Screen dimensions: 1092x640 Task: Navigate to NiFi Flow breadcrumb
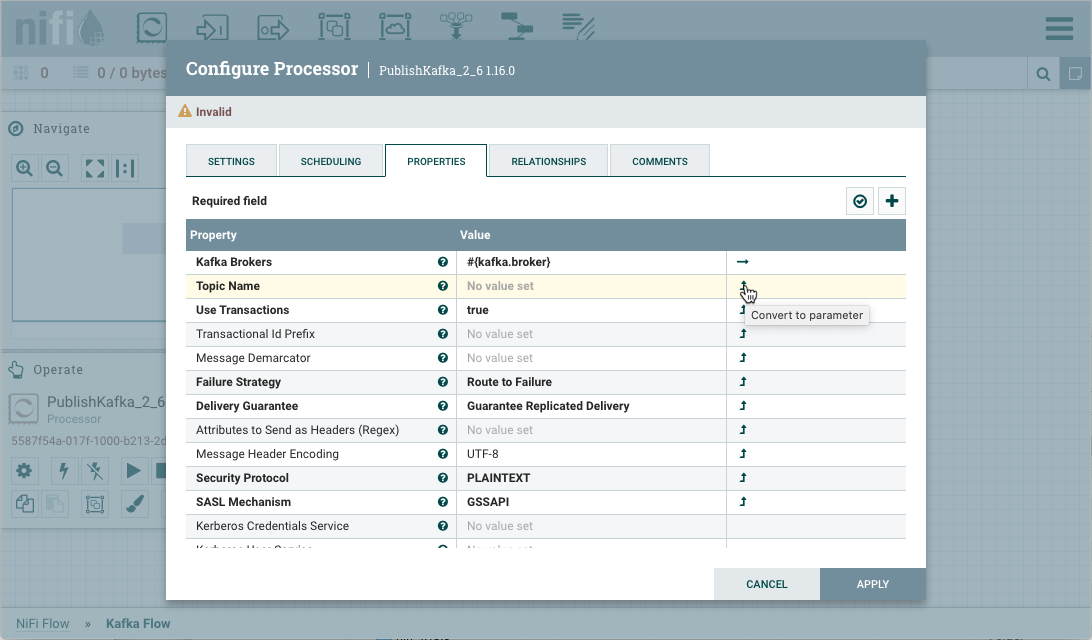pos(43,623)
